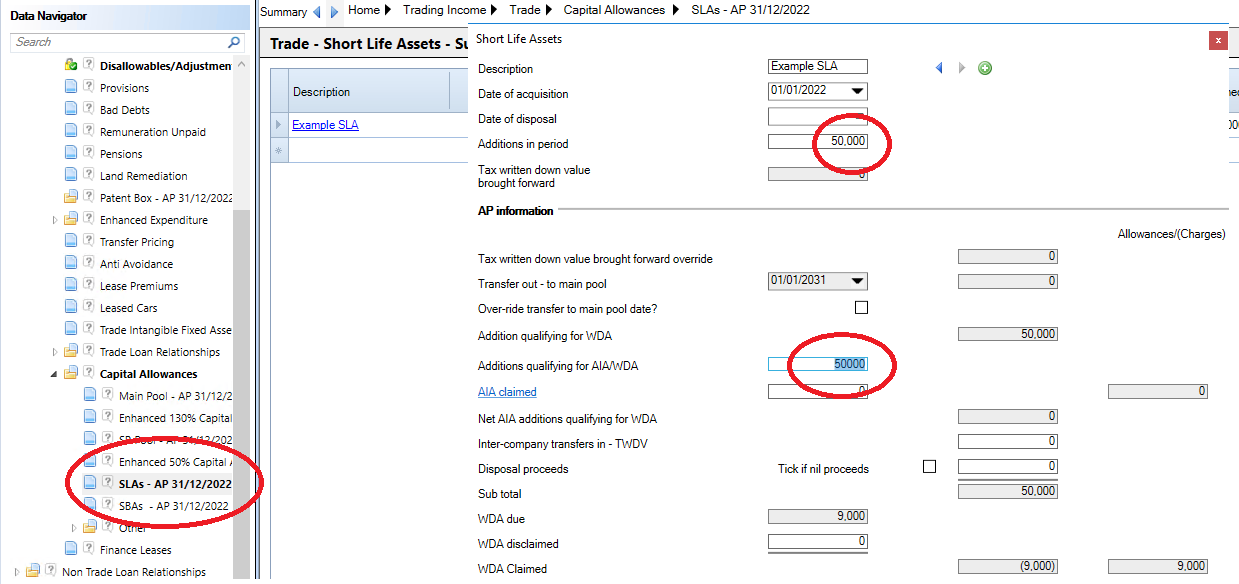Click the folder icon beside Patent Box
The image size is (1239, 584).
point(71,198)
